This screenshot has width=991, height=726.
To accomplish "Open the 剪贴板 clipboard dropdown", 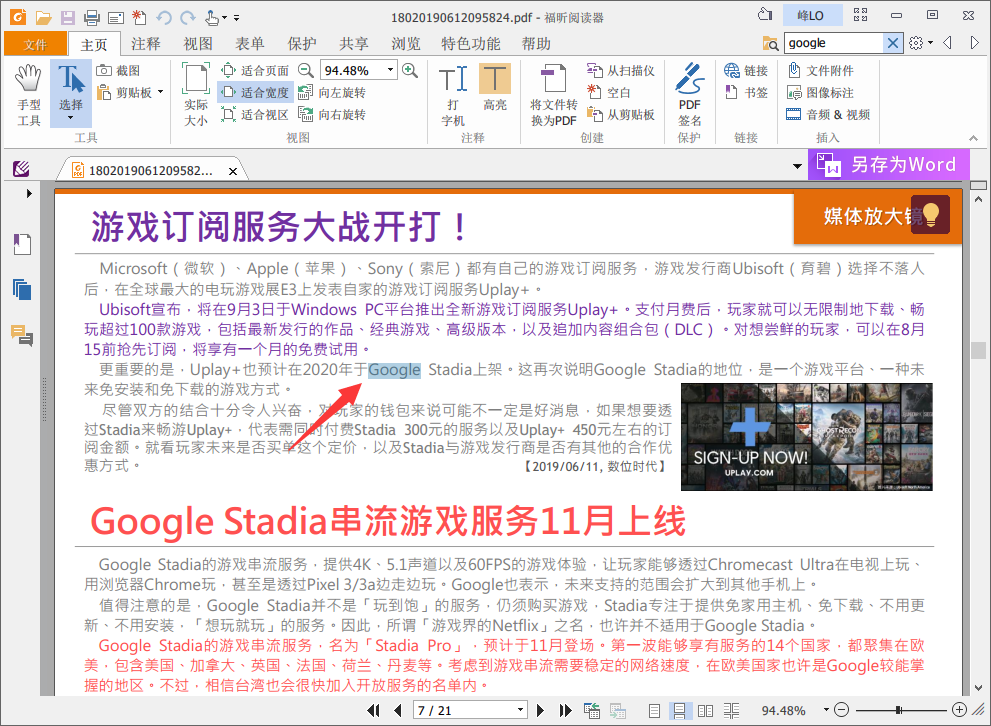I will [x=161, y=92].
